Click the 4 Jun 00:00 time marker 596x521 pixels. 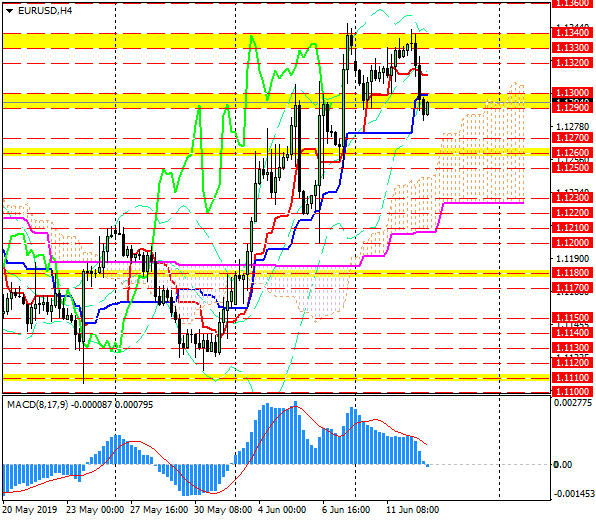[282, 510]
